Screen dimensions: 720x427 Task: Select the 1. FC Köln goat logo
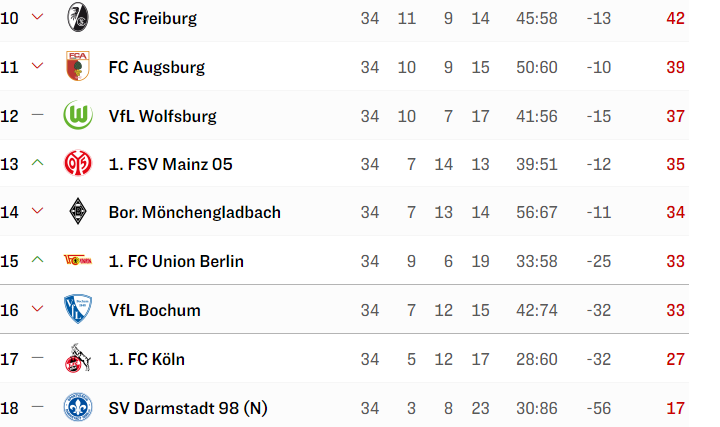[x=78, y=358]
